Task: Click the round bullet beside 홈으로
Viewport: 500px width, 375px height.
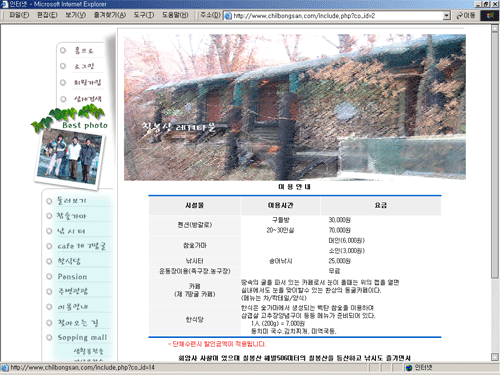Action: point(63,50)
